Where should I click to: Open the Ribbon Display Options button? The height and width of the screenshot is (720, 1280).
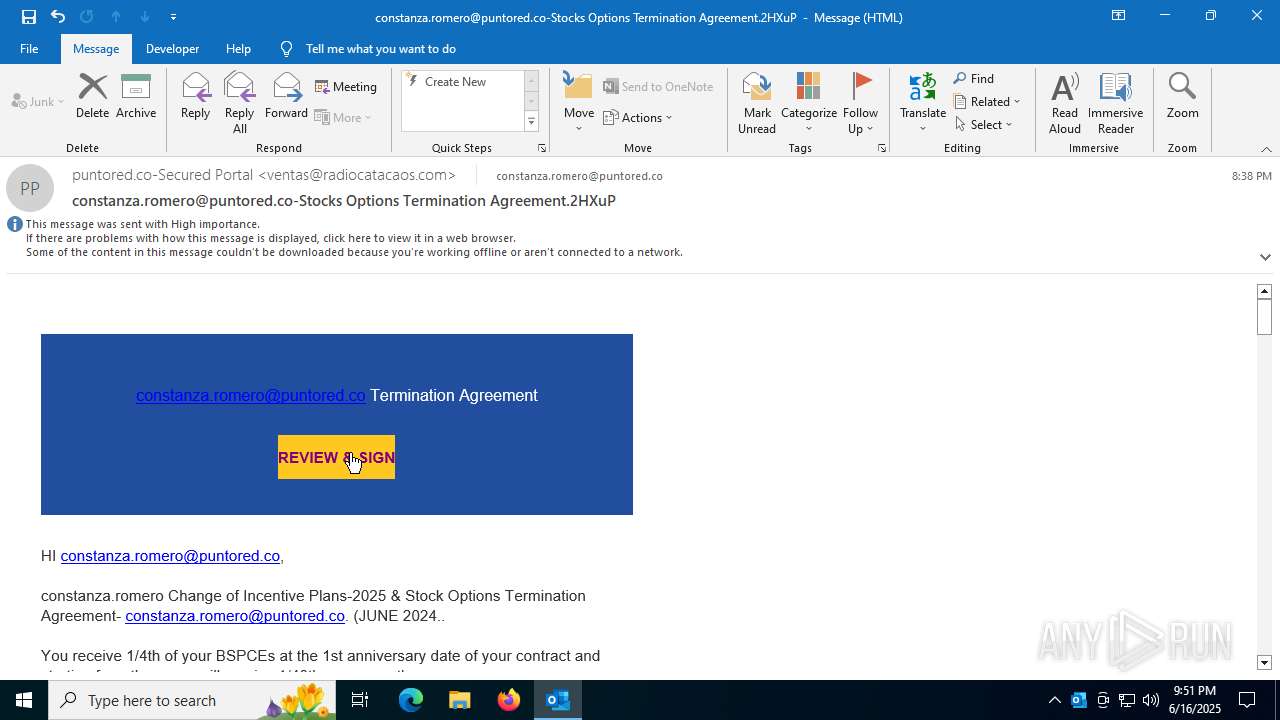point(1118,16)
